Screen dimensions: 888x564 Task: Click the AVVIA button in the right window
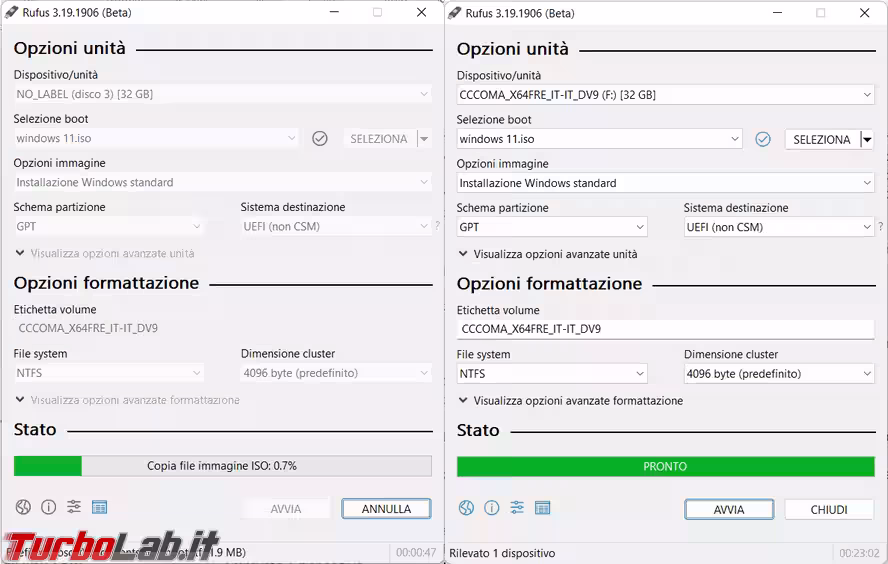point(728,510)
